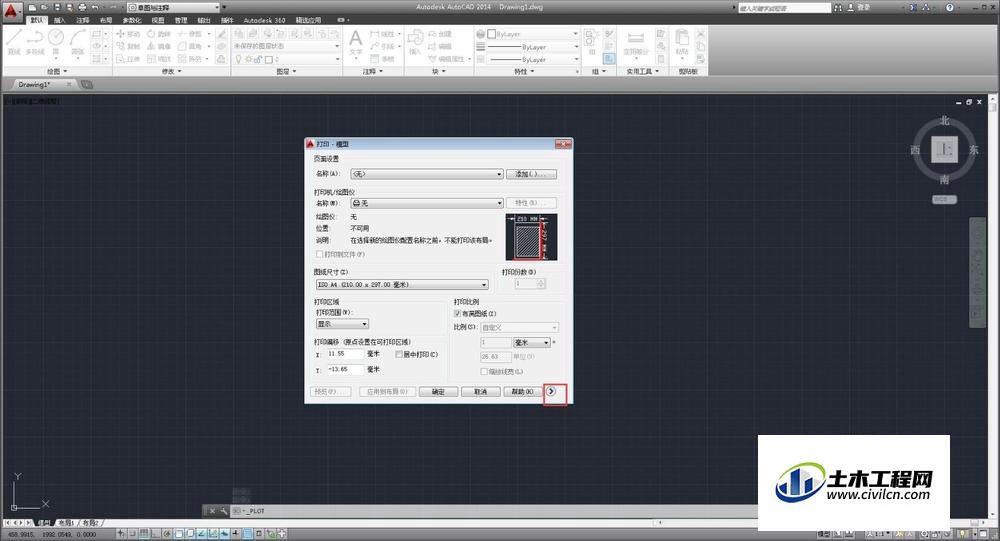The height and width of the screenshot is (541, 1000).
Task: Click the Y plot offset input field
Action: pyautogui.click(x=344, y=369)
